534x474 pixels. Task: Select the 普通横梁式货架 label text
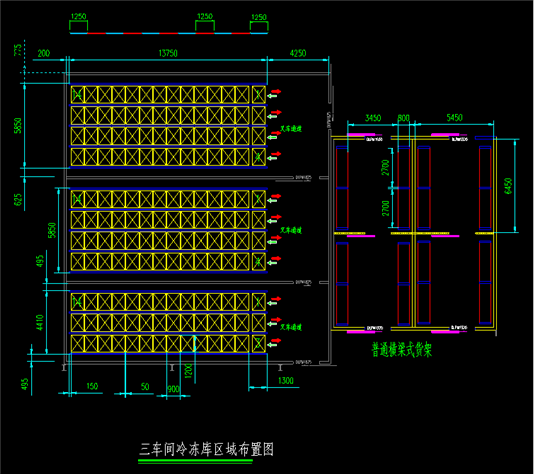(x=402, y=350)
